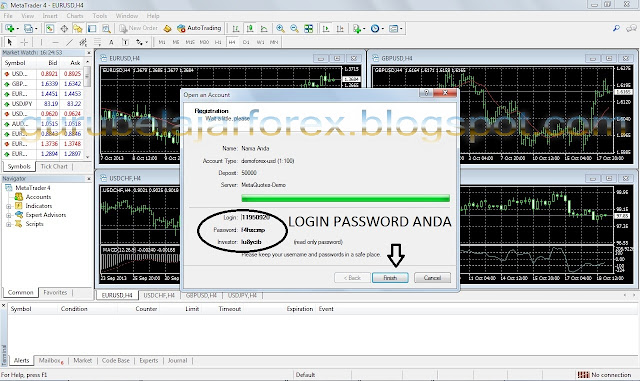Switch timeframe to W1
640x381 pixels.
coord(260,42)
